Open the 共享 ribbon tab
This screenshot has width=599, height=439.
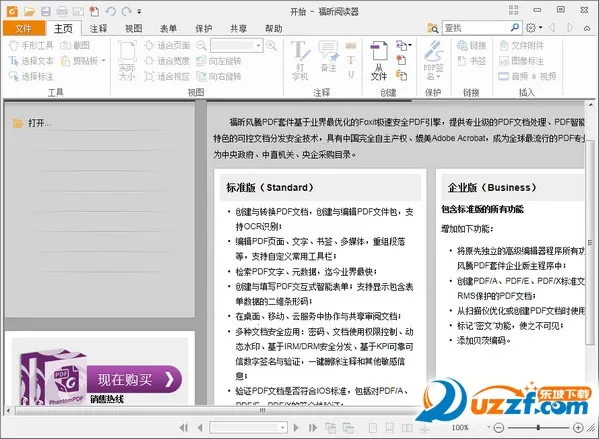(x=238, y=29)
